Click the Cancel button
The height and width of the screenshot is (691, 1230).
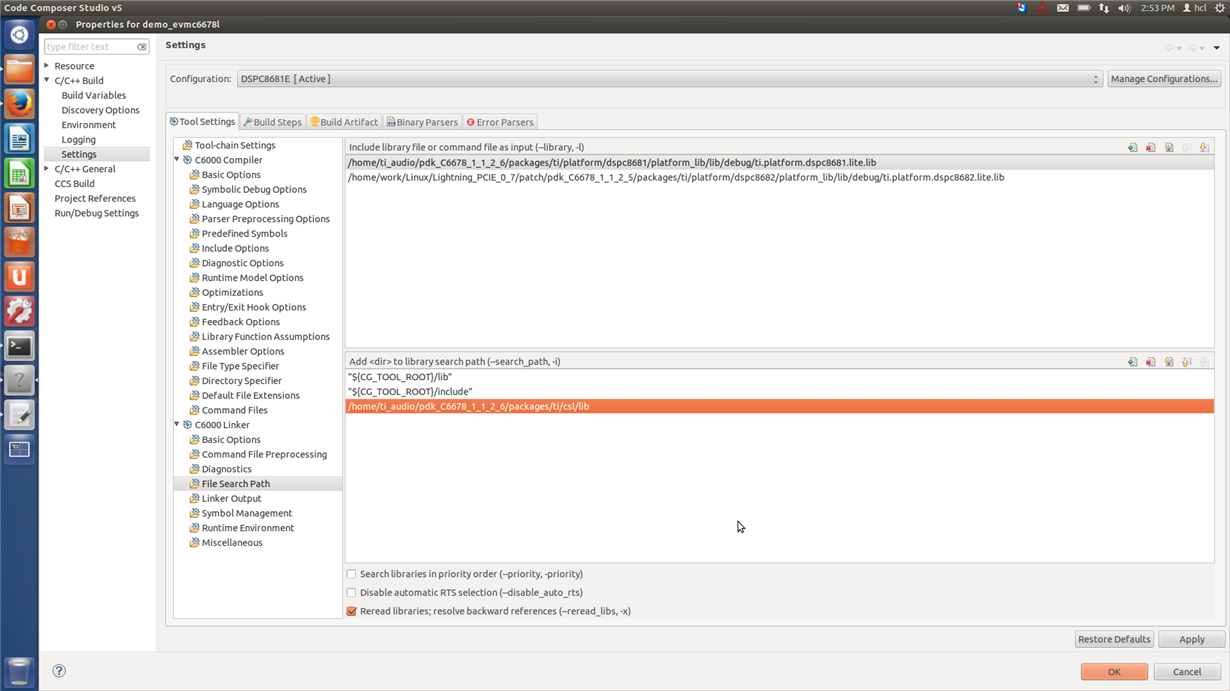point(1187,672)
